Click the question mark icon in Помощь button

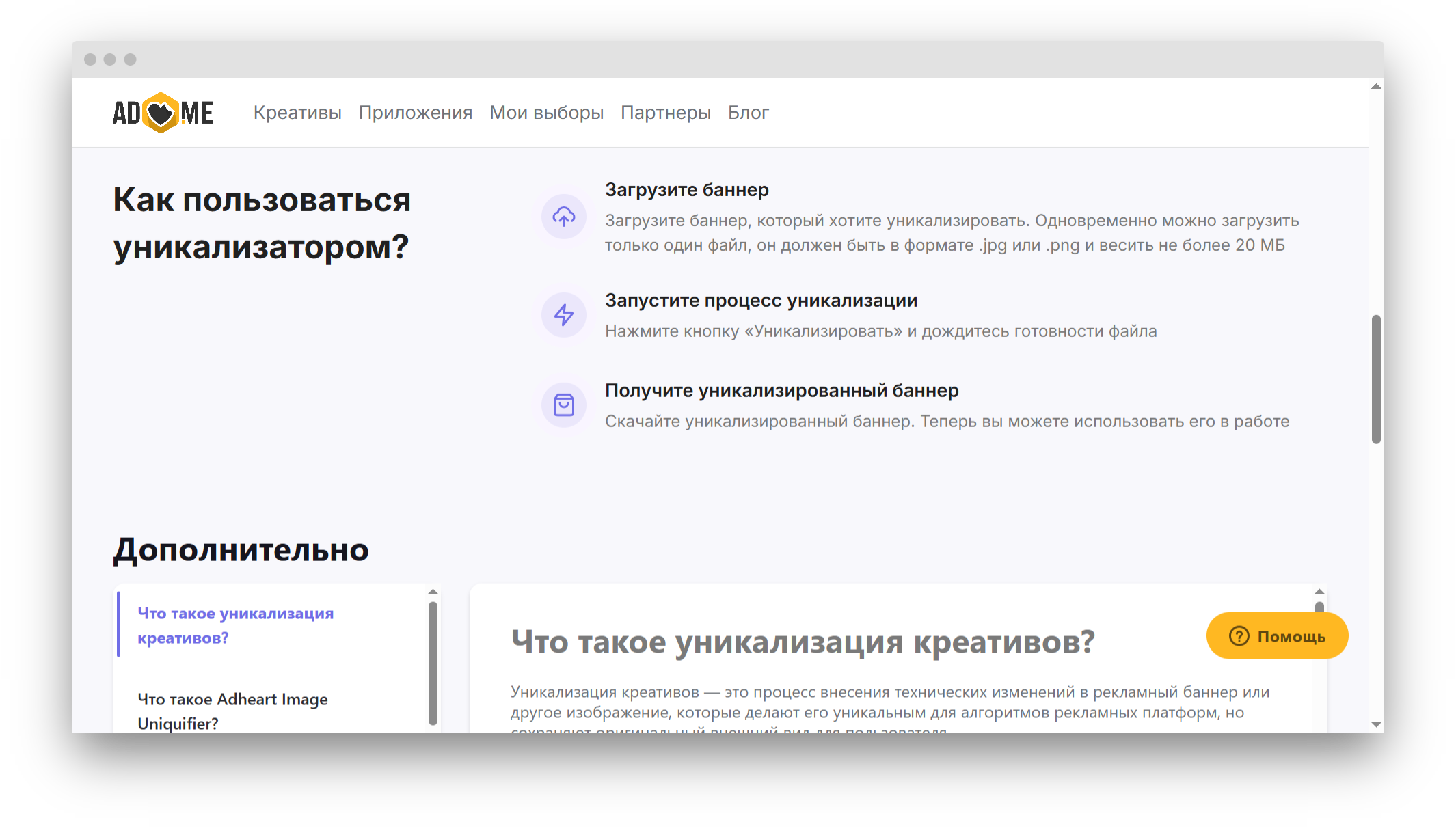[x=1238, y=635]
